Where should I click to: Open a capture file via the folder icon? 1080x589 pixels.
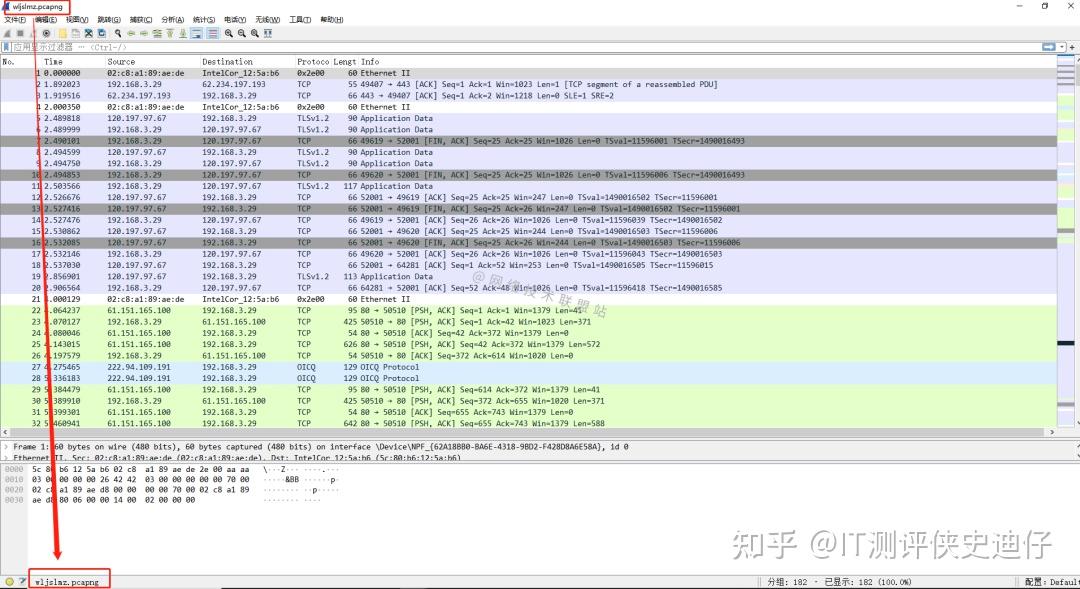click(x=63, y=32)
